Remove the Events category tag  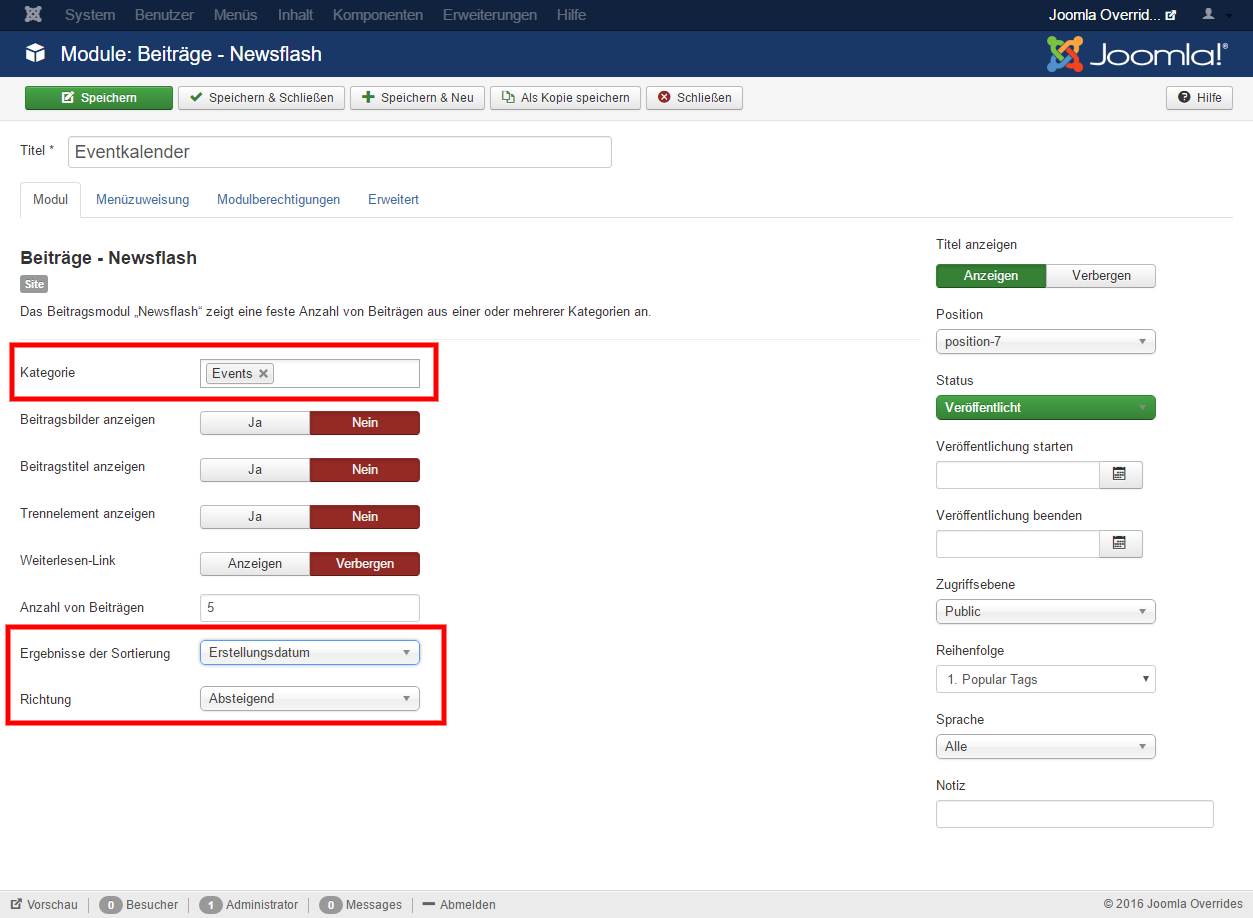pos(264,373)
